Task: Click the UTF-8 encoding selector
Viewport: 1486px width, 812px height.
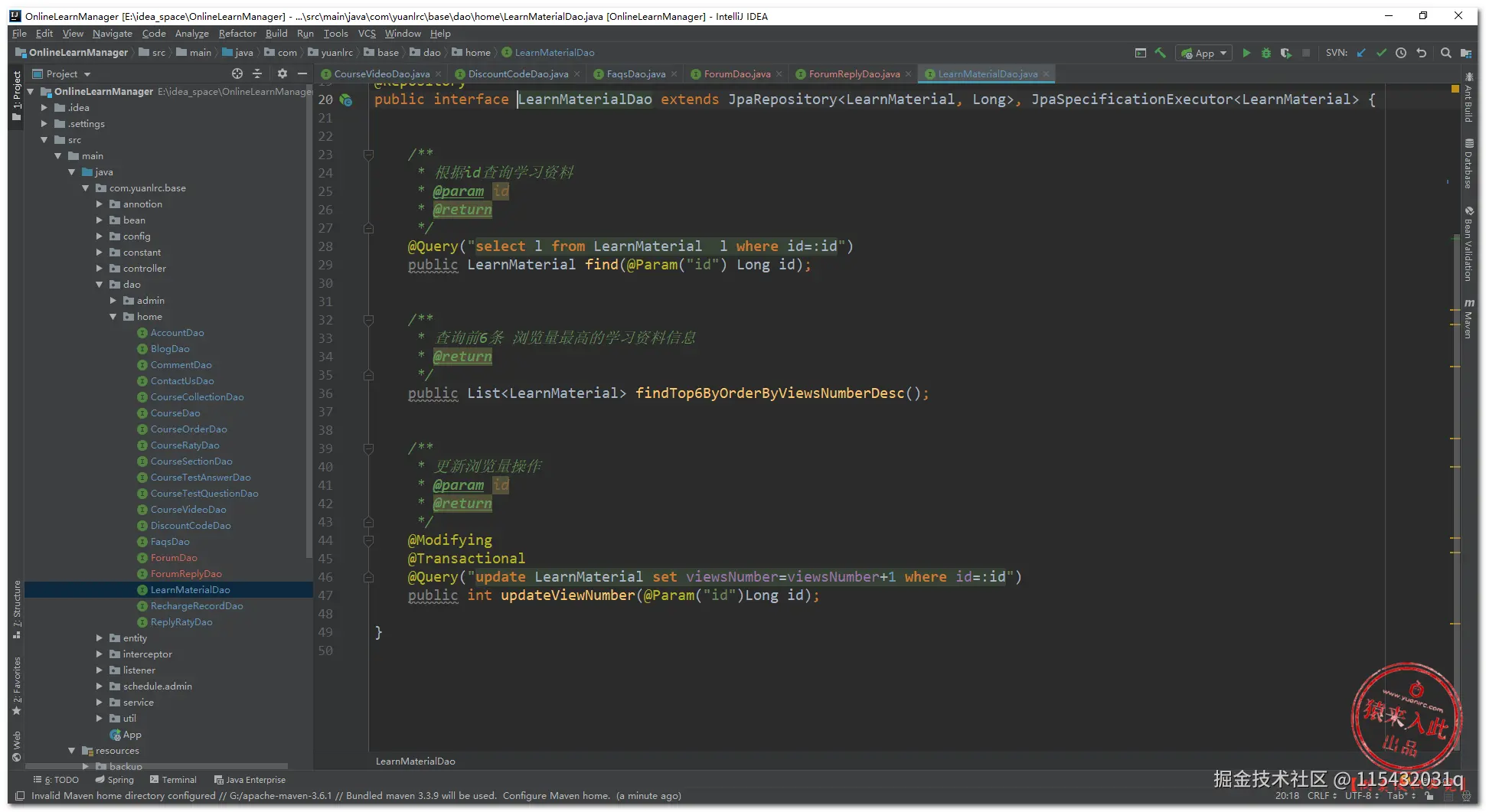Action: click(1361, 796)
